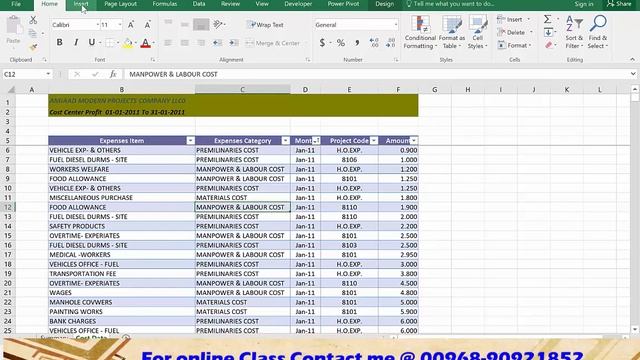Click the Share button
Image resolution: width=640 pixels, height=360 pixels.
[619, 4]
